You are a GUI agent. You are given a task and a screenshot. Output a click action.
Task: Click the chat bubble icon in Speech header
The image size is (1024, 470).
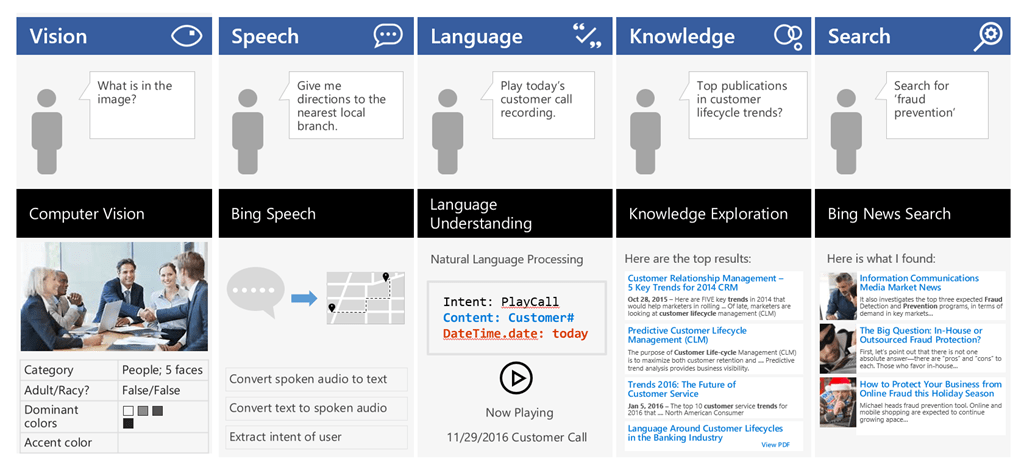point(388,36)
